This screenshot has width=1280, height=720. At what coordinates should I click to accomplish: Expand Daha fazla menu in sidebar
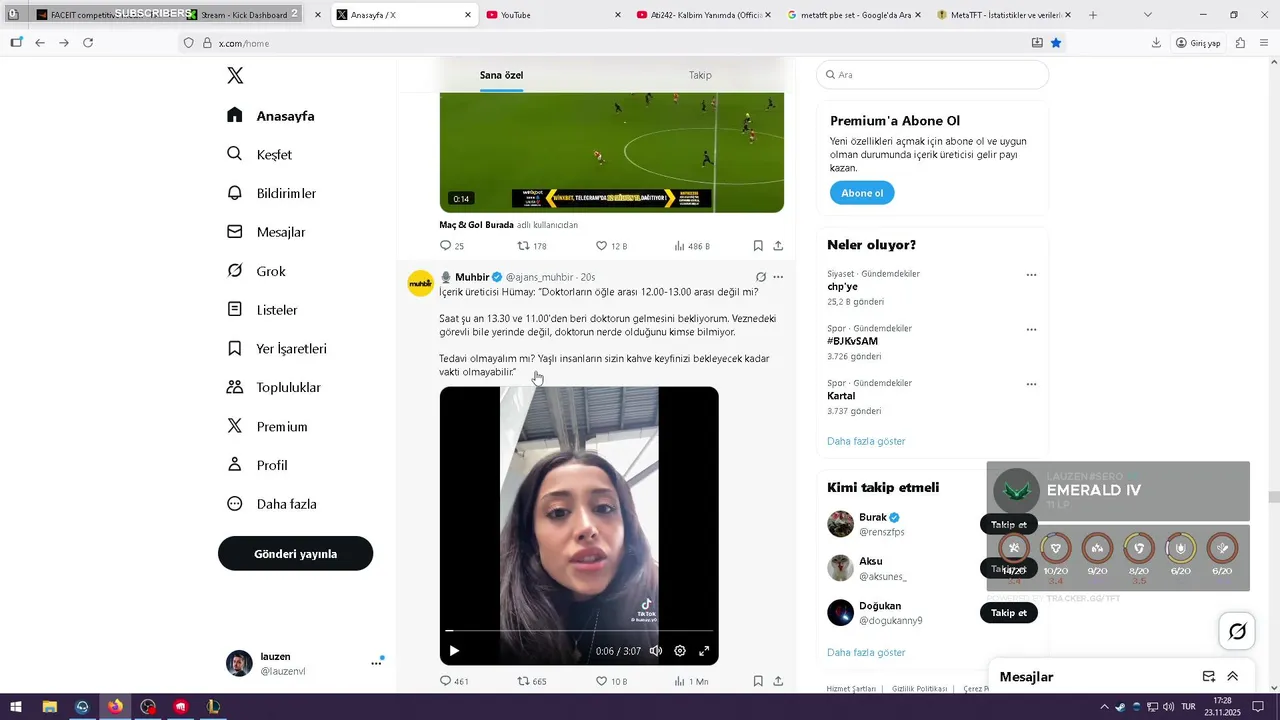[x=272, y=504]
